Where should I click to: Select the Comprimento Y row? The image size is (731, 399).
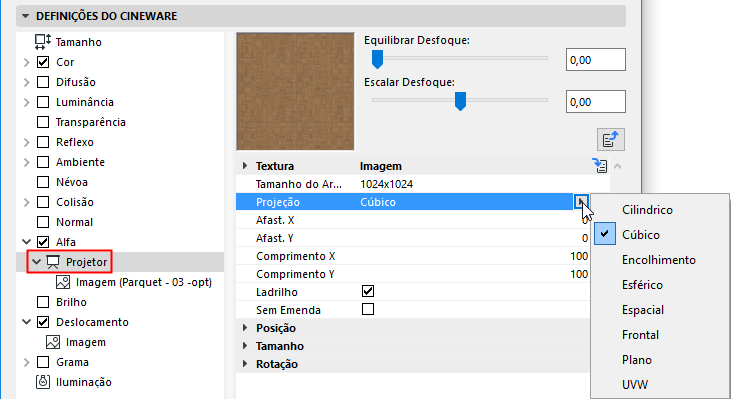click(x=413, y=274)
